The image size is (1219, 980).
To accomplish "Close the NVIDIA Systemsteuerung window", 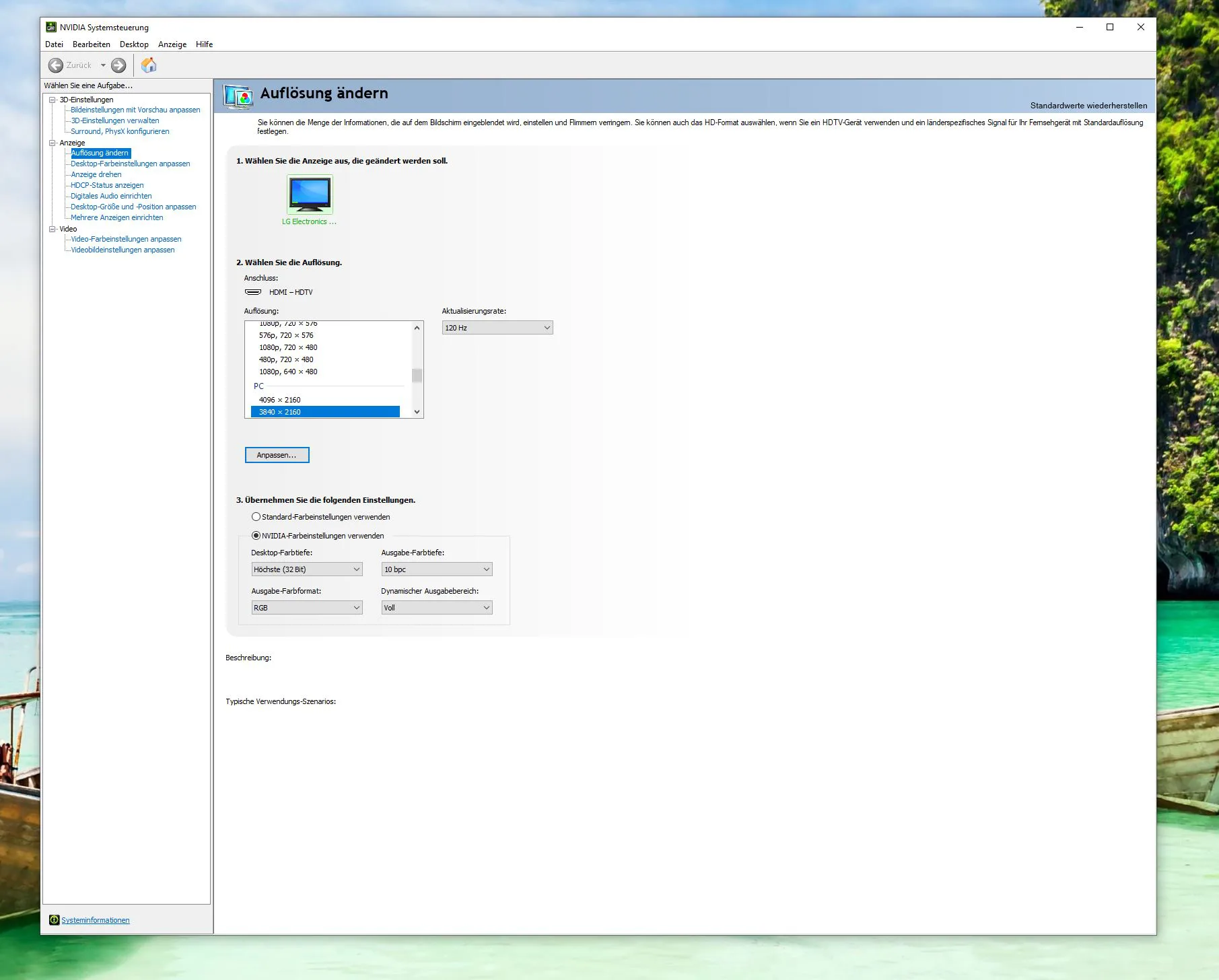I will (1141, 28).
